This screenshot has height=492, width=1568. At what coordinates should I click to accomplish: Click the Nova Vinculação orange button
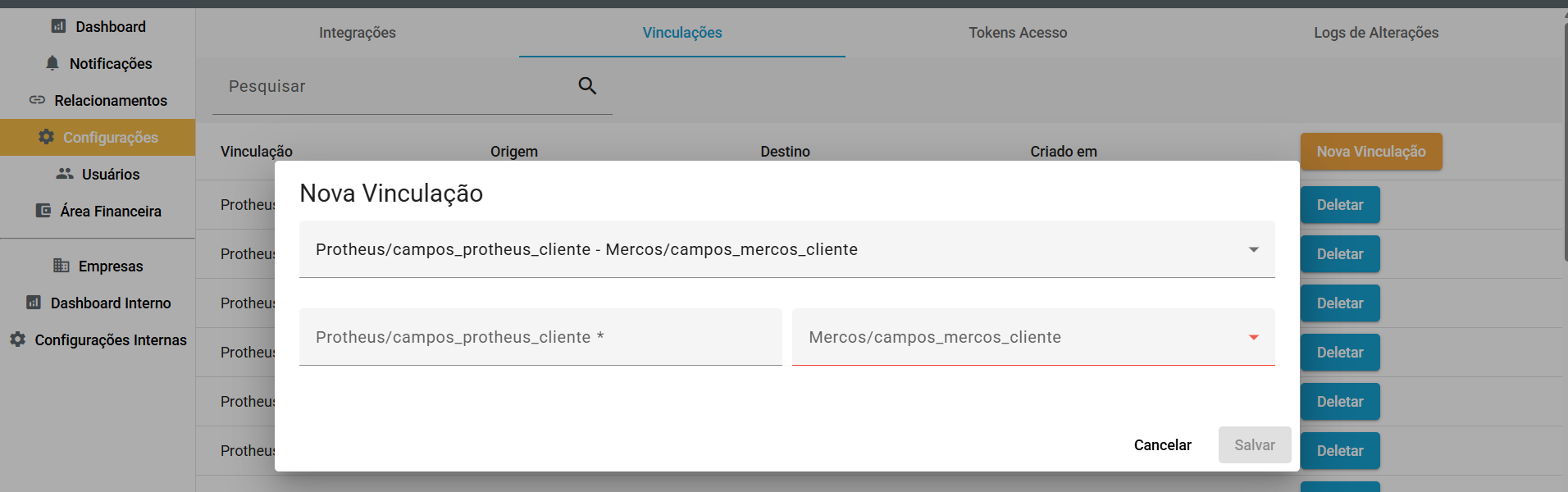pyautogui.click(x=1370, y=152)
